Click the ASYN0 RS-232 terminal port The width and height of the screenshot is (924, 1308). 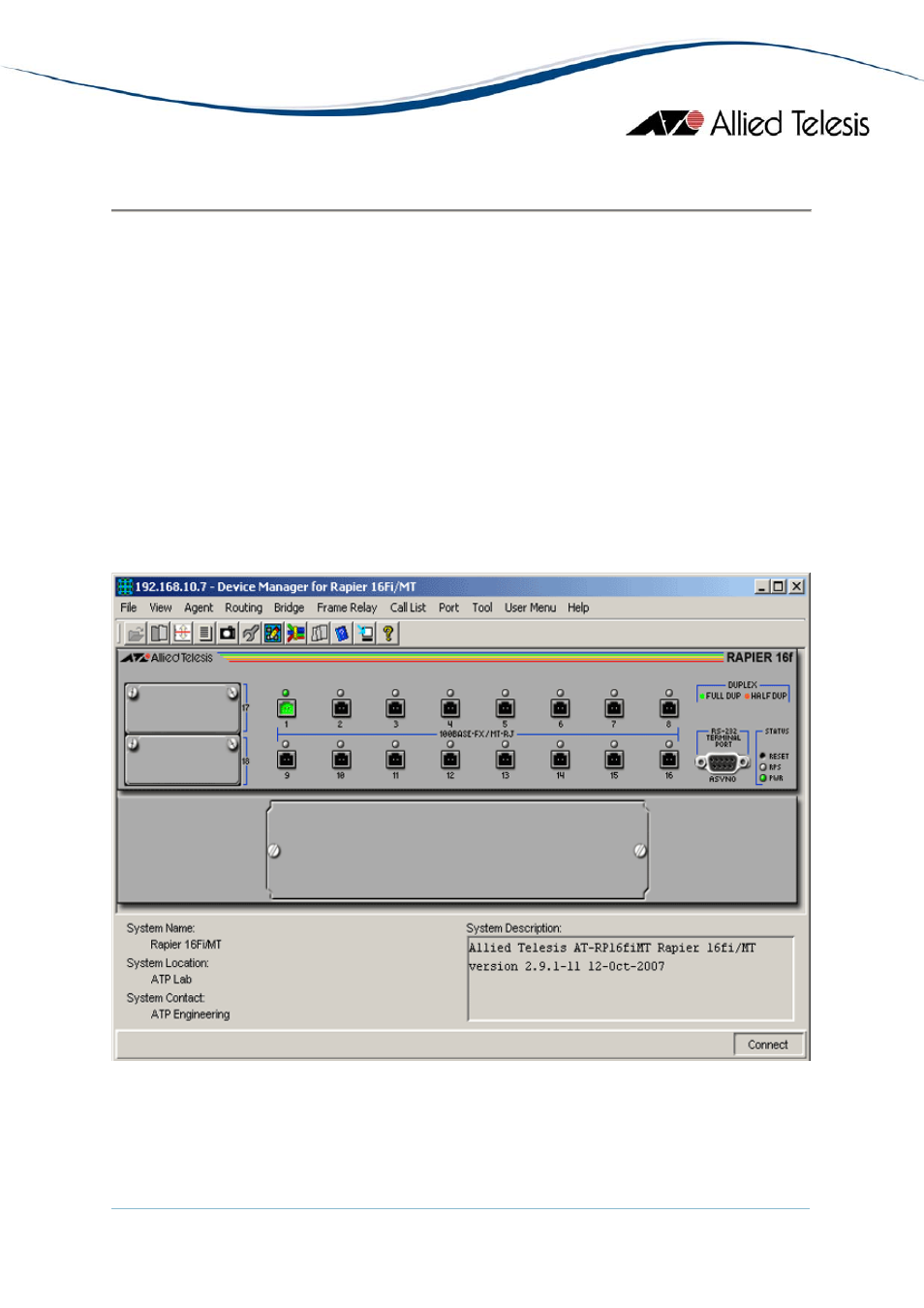(723, 763)
